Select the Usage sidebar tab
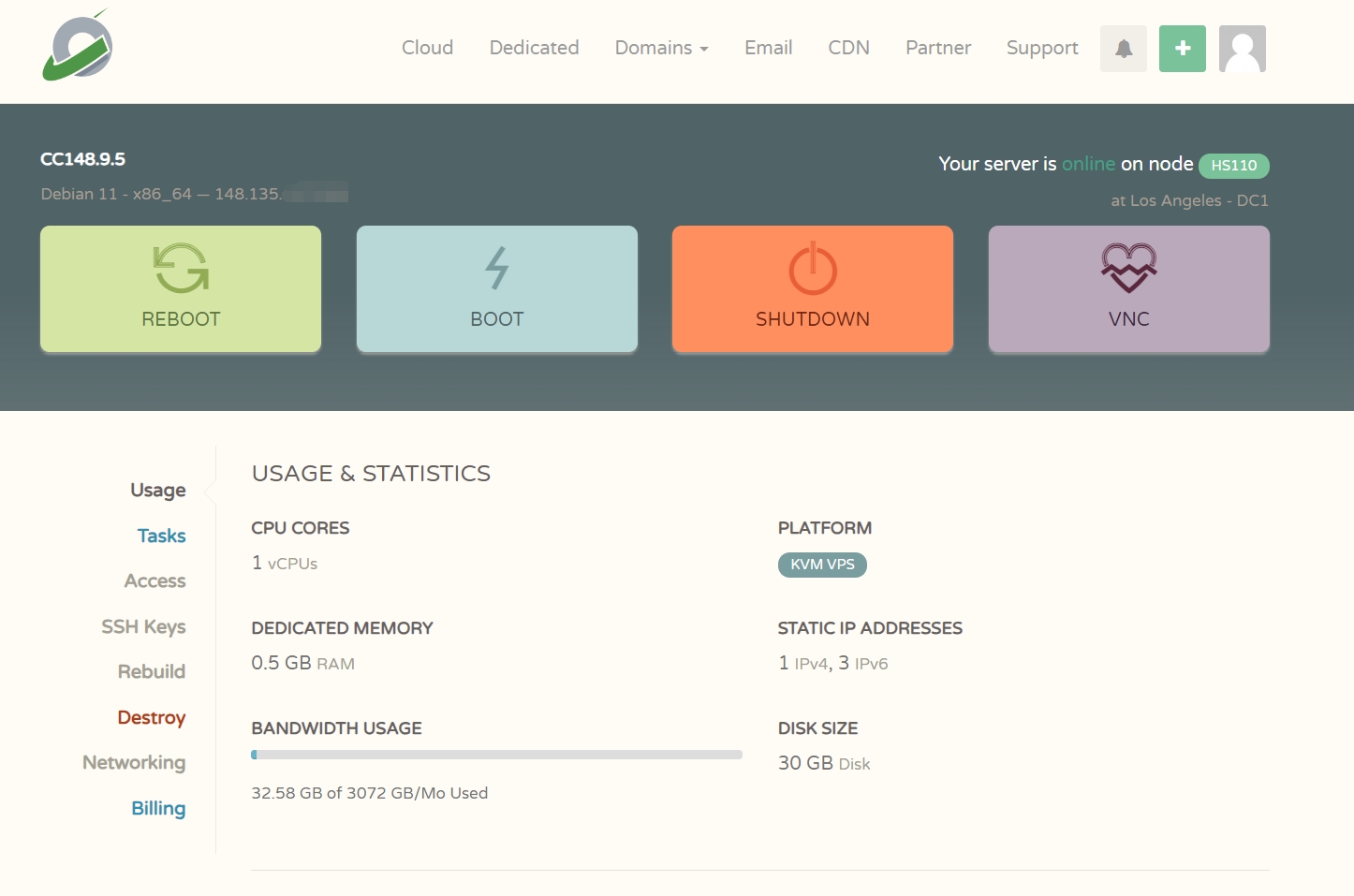The width and height of the screenshot is (1354, 896). click(x=158, y=491)
